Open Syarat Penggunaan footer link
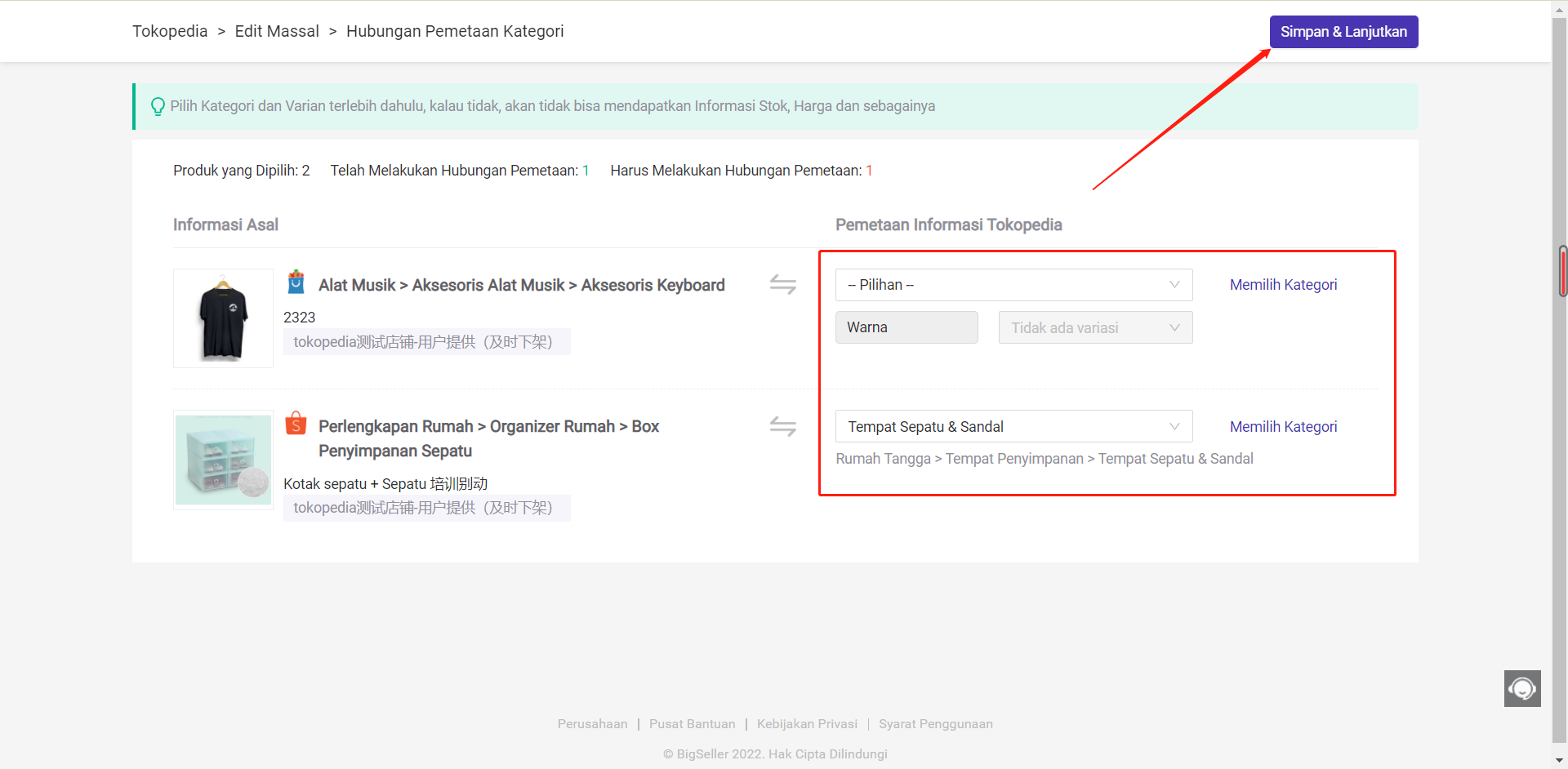Image resolution: width=1568 pixels, height=769 pixels. (936, 724)
